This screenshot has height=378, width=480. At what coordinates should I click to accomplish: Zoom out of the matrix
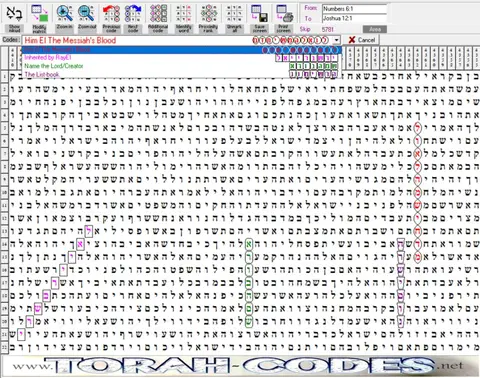(87, 18)
